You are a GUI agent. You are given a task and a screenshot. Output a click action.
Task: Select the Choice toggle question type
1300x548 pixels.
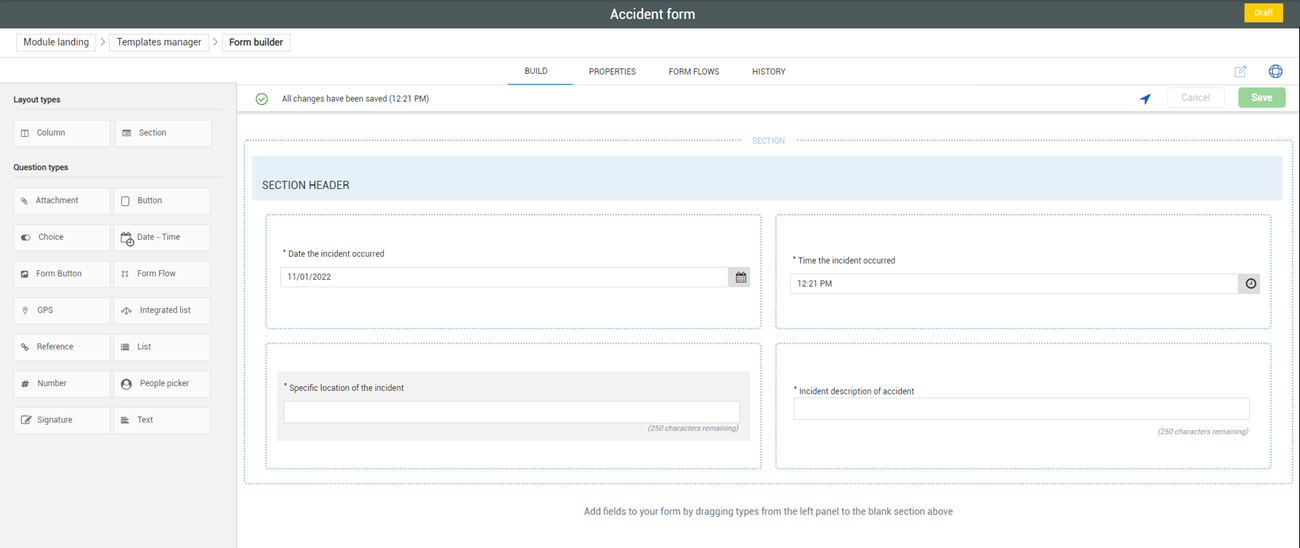[x=61, y=238]
